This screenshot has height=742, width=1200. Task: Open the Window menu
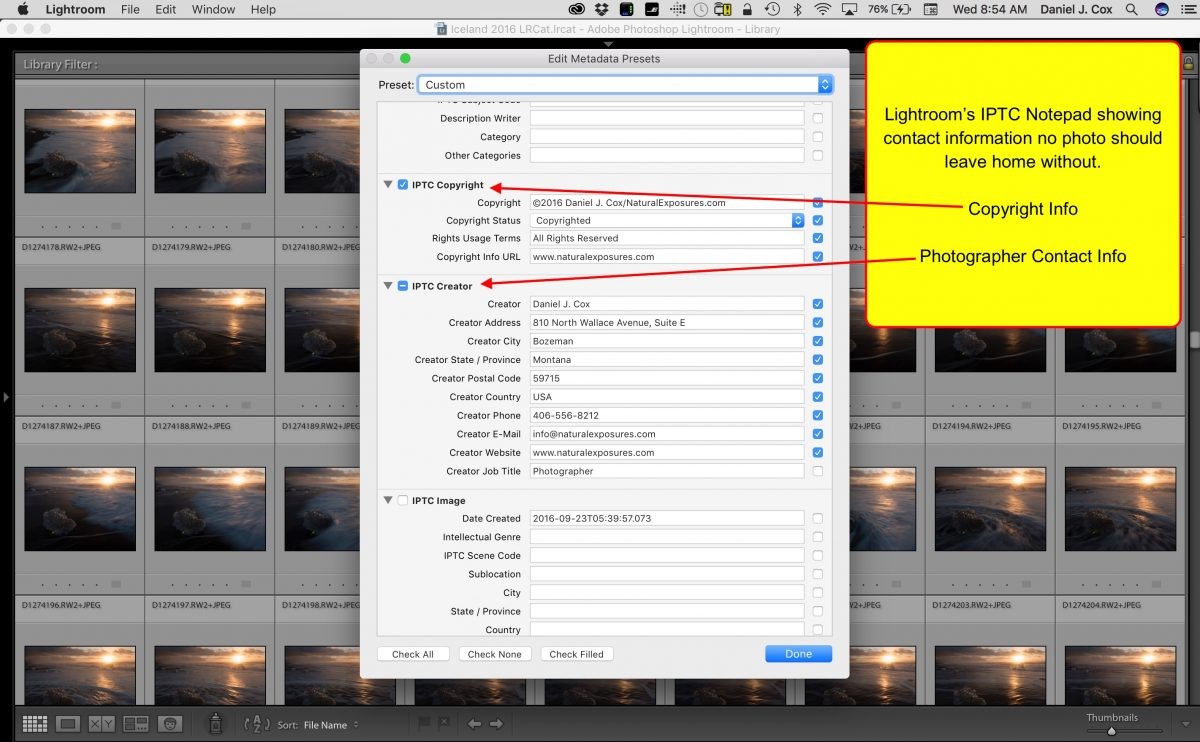pos(213,9)
